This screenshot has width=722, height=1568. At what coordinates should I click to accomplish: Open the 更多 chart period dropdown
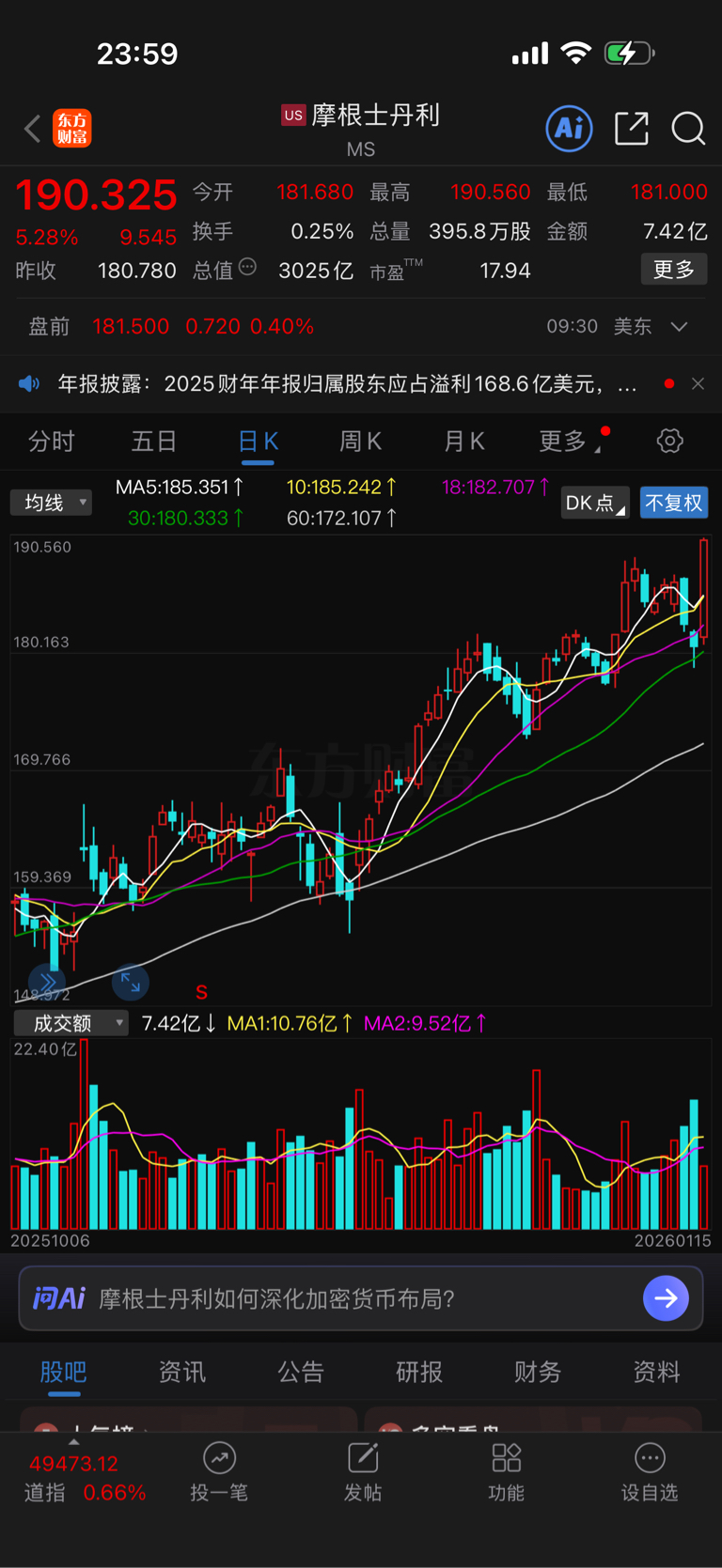coord(570,441)
